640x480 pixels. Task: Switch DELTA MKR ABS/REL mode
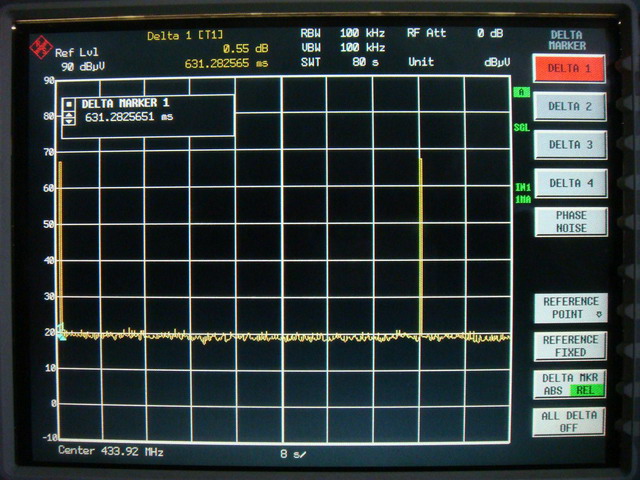[x=570, y=384]
